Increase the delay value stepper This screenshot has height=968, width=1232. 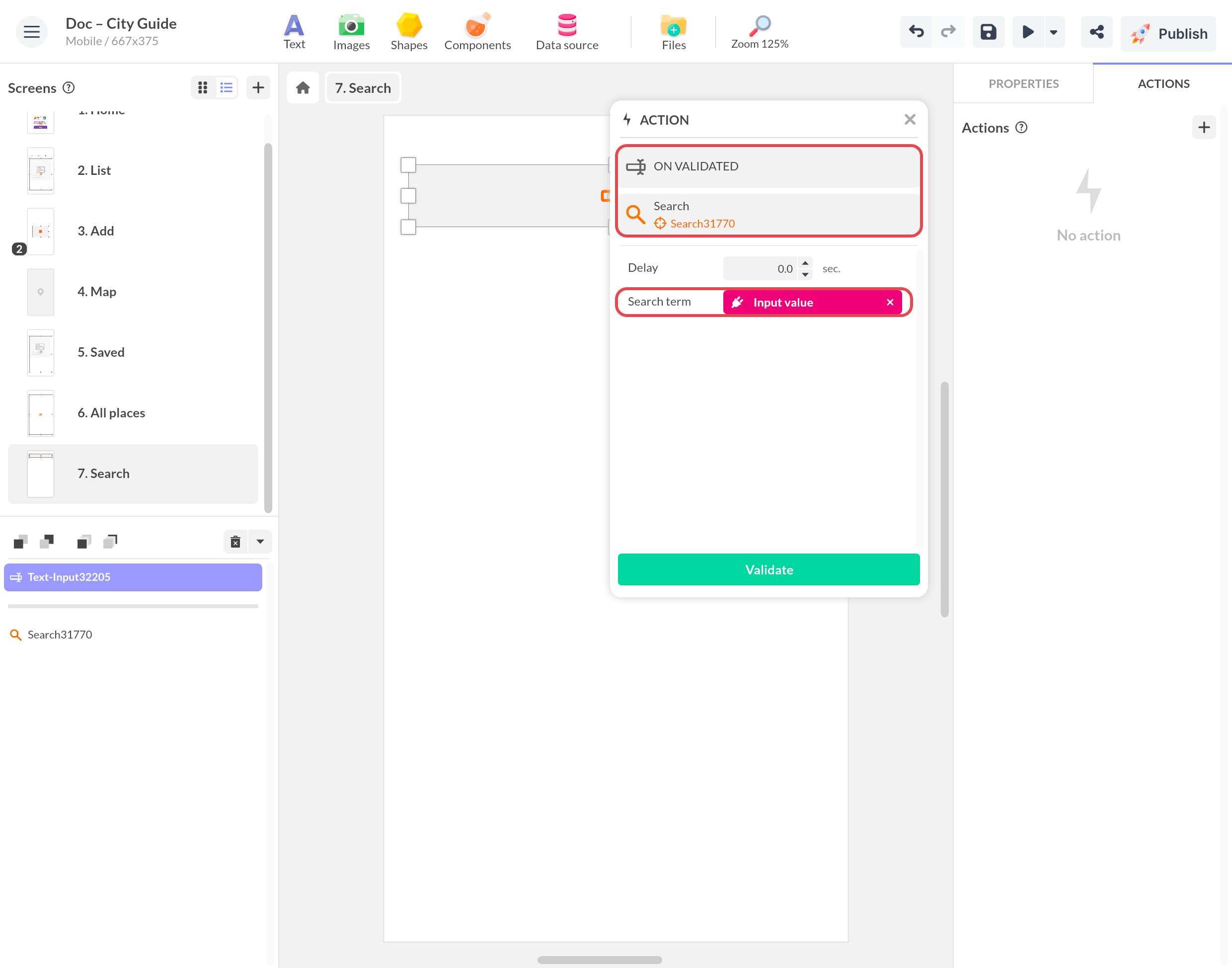coord(805,263)
